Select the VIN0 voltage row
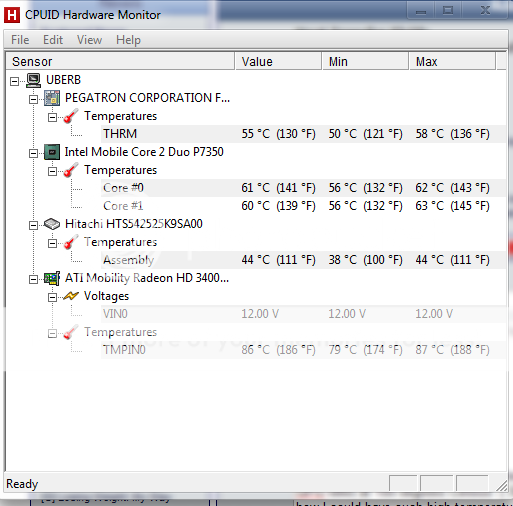This screenshot has width=513, height=506. click(303, 314)
